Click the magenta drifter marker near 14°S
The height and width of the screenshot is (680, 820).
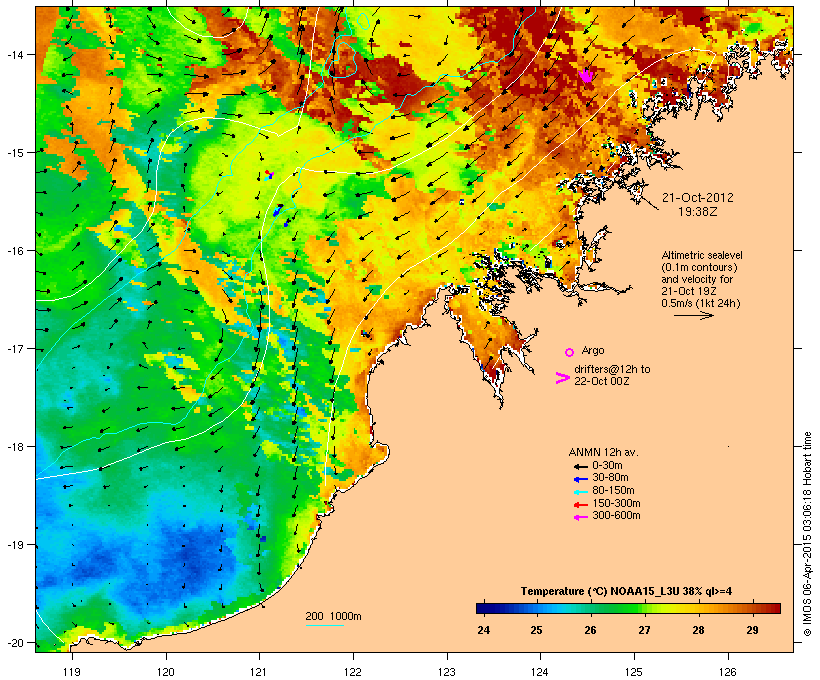point(586,76)
